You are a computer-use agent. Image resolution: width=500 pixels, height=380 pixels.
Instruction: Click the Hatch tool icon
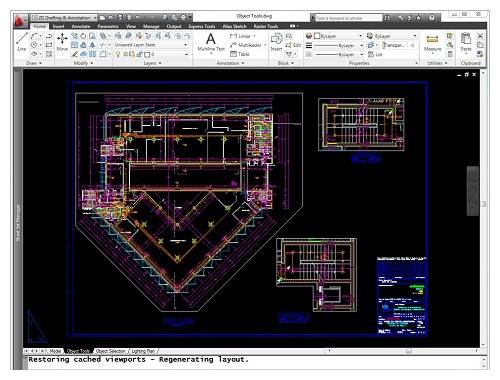(49, 54)
